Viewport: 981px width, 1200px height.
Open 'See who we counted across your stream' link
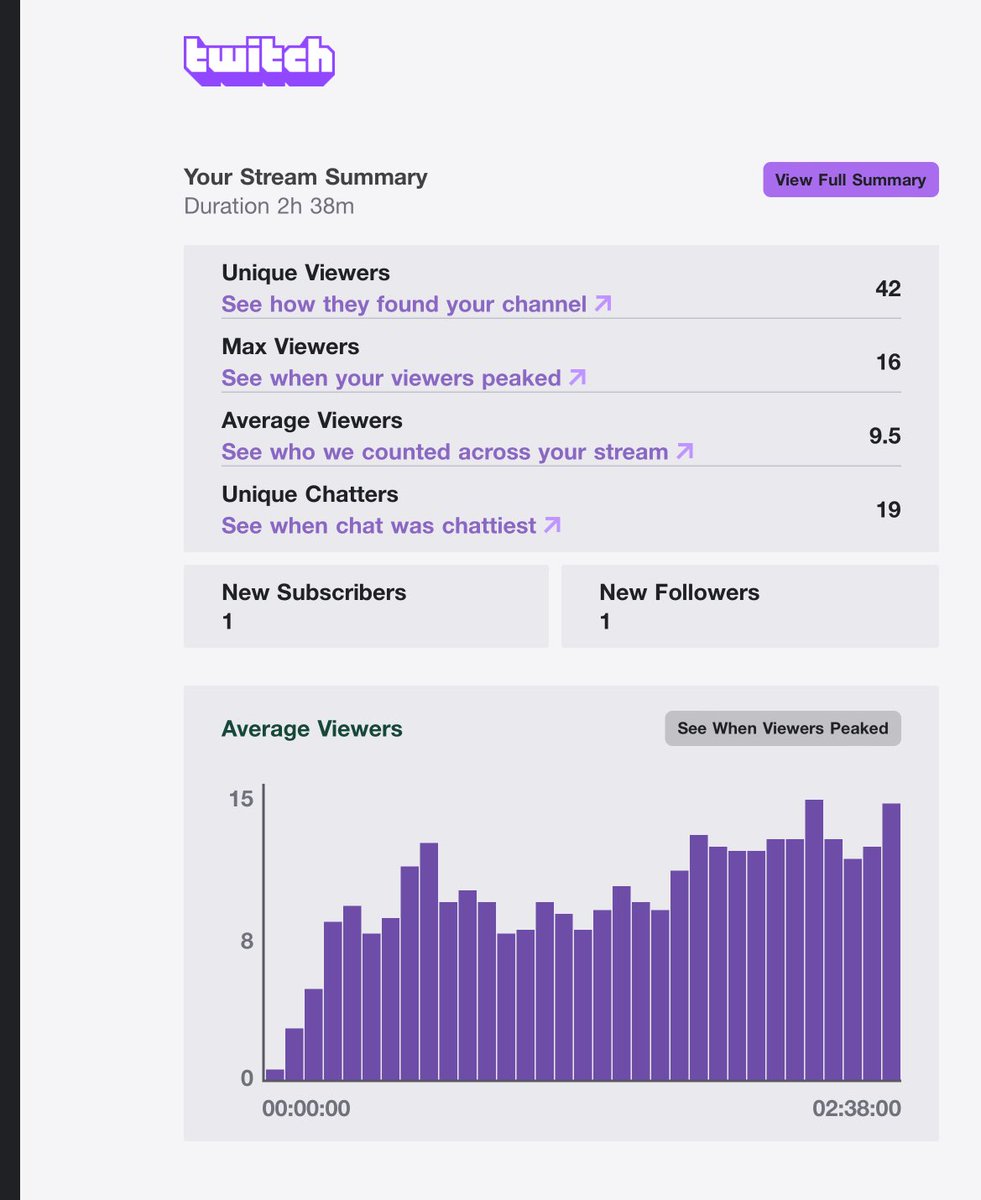pos(457,452)
